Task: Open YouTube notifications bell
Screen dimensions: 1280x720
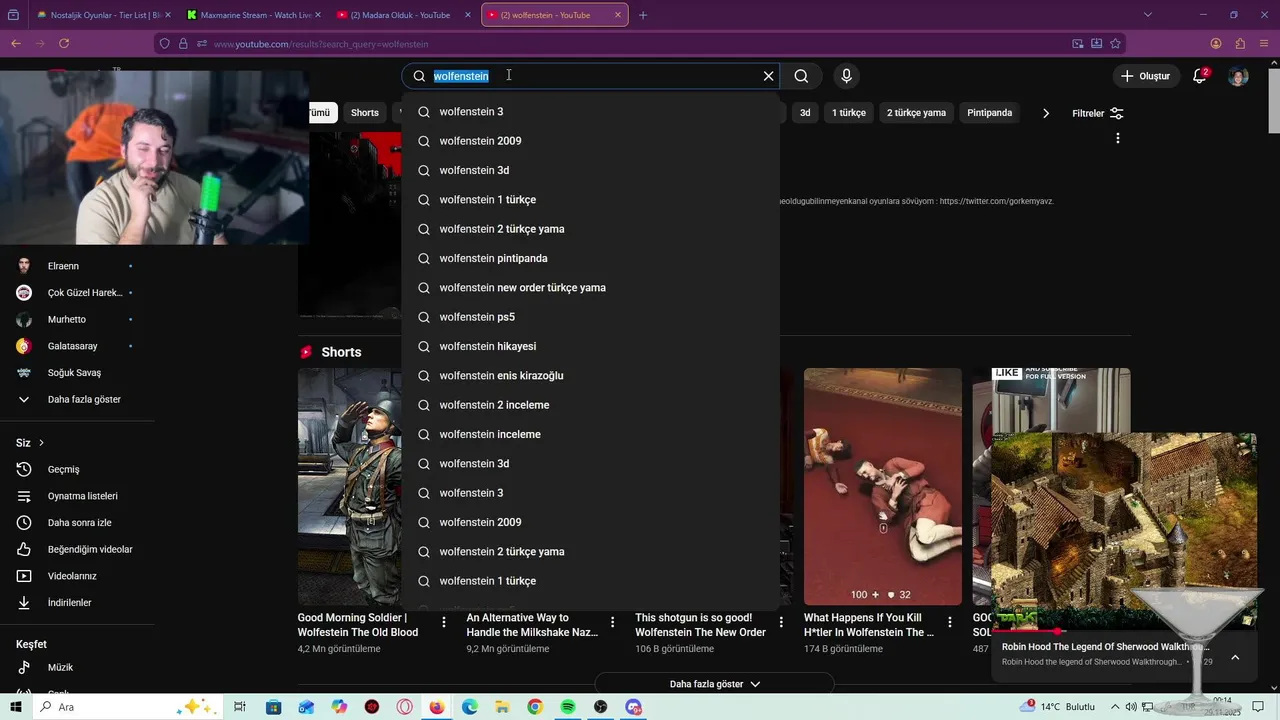Action: (x=1200, y=76)
